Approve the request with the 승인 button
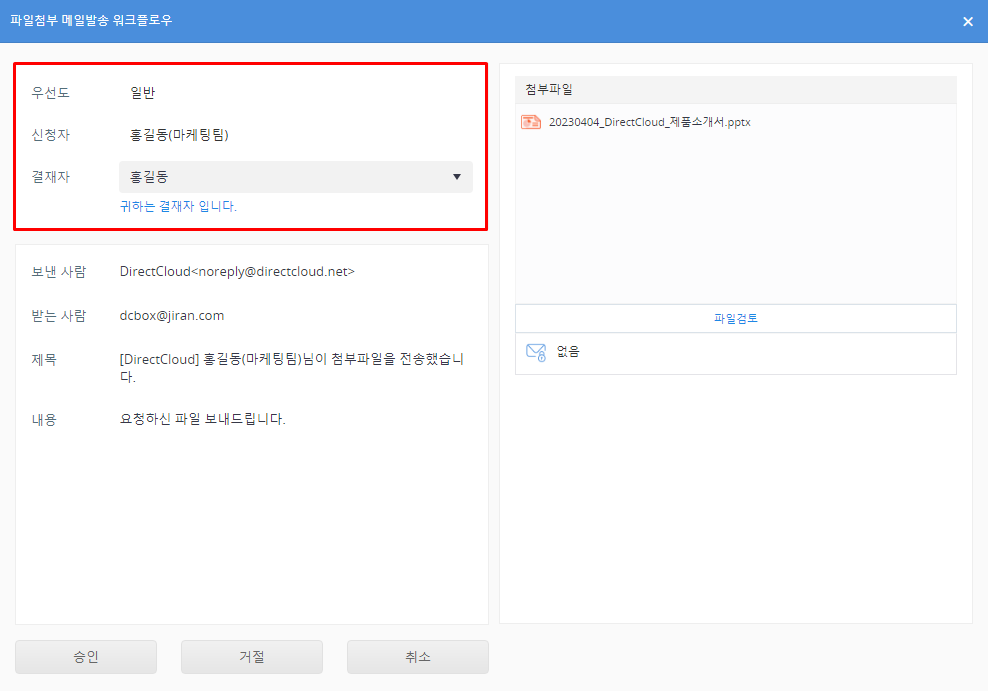Screen dimensions: 988x691 86,657
